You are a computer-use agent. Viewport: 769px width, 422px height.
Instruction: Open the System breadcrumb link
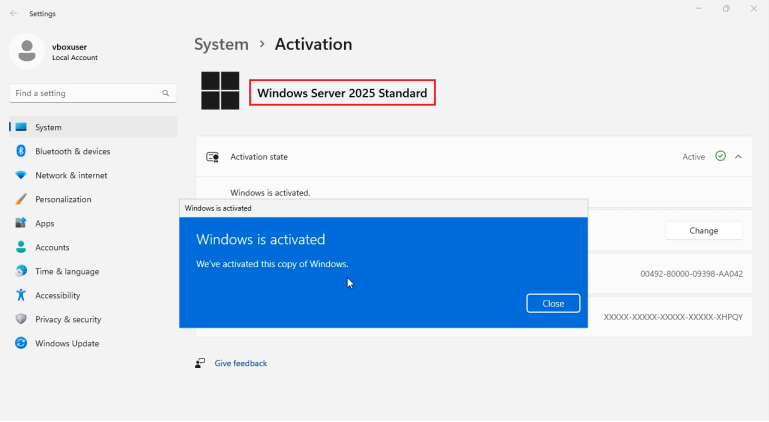pos(221,44)
